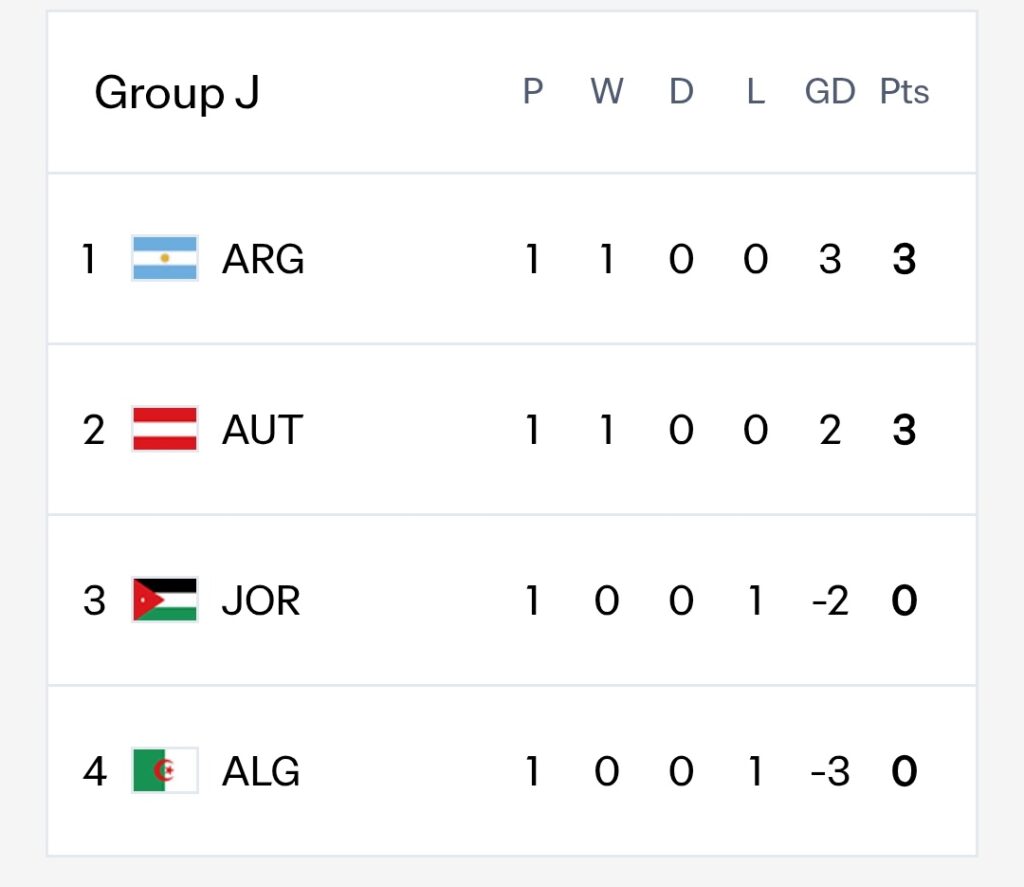Click the Algeria flag icon
Viewport: 1024px width, 887px height.
(165, 770)
